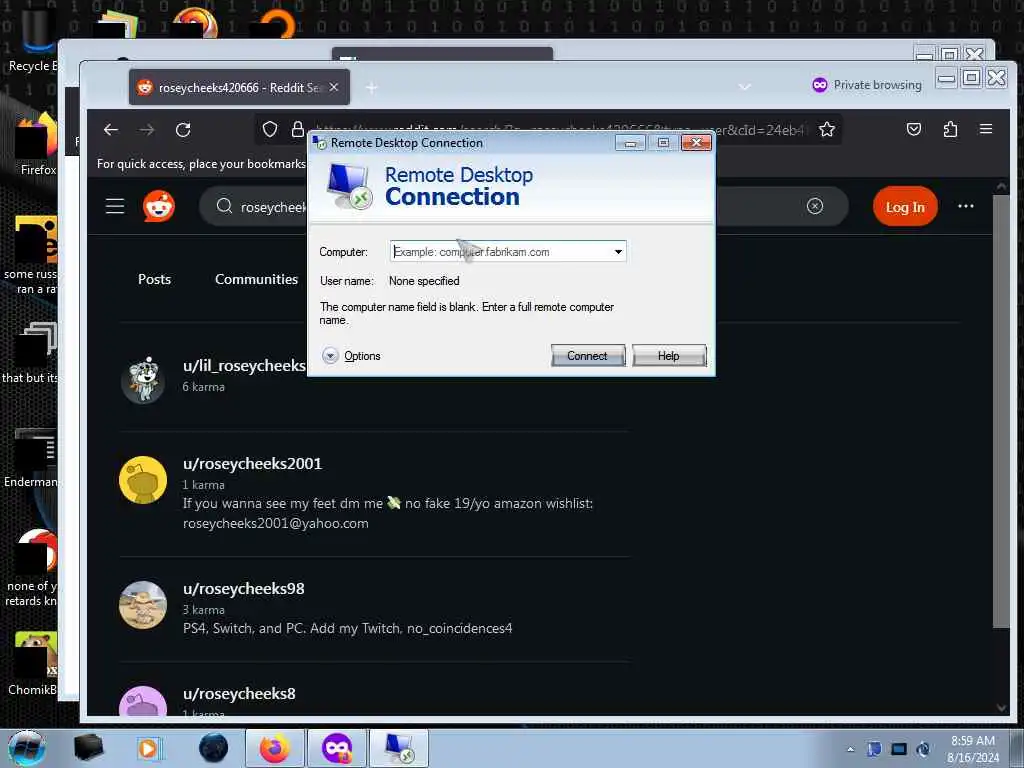
Task: Click the taskbar clock showing 8:59 AM
Action: pos(973,748)
